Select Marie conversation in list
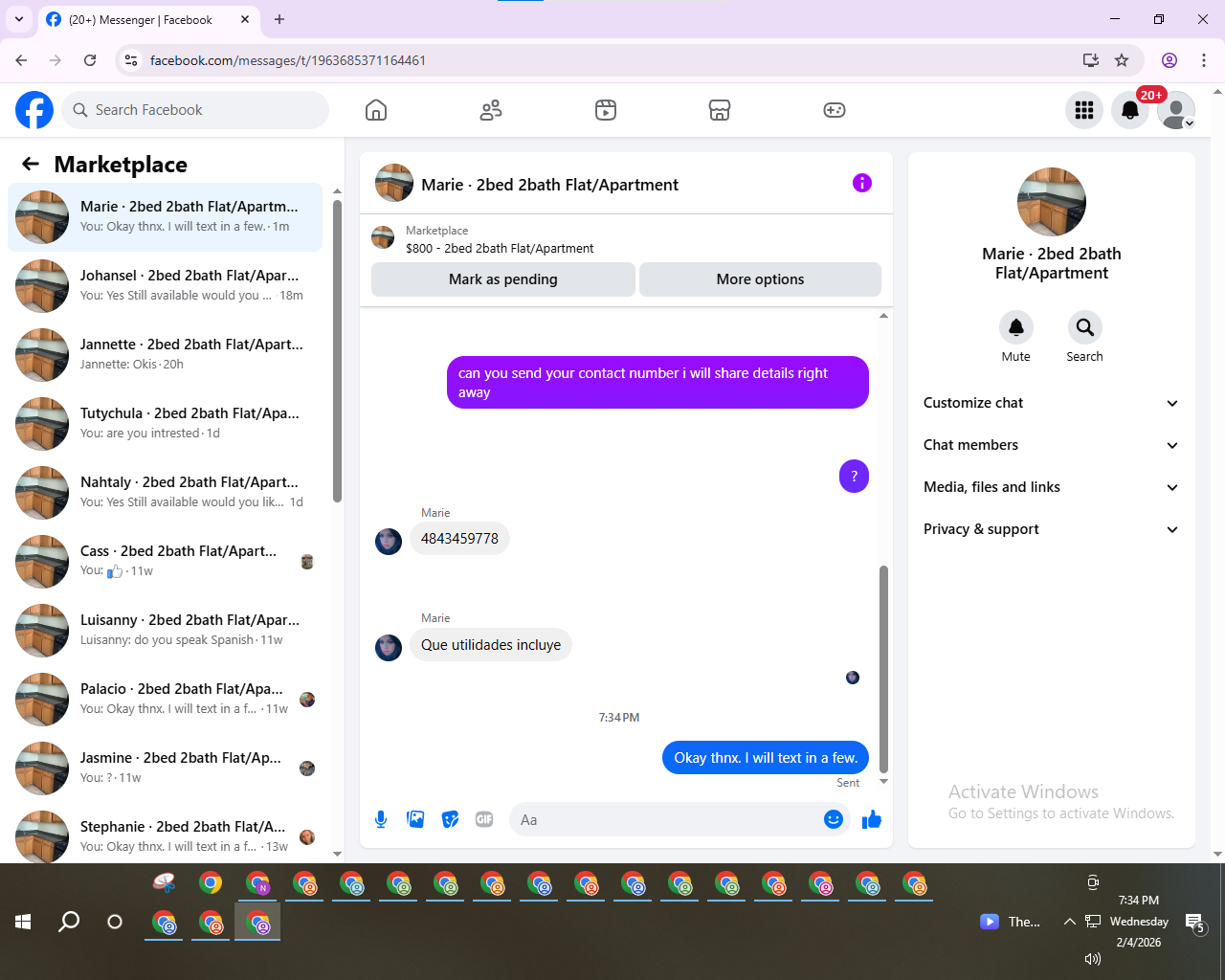The height and width of the screenshot is (980, 1225). click(165, 217)
